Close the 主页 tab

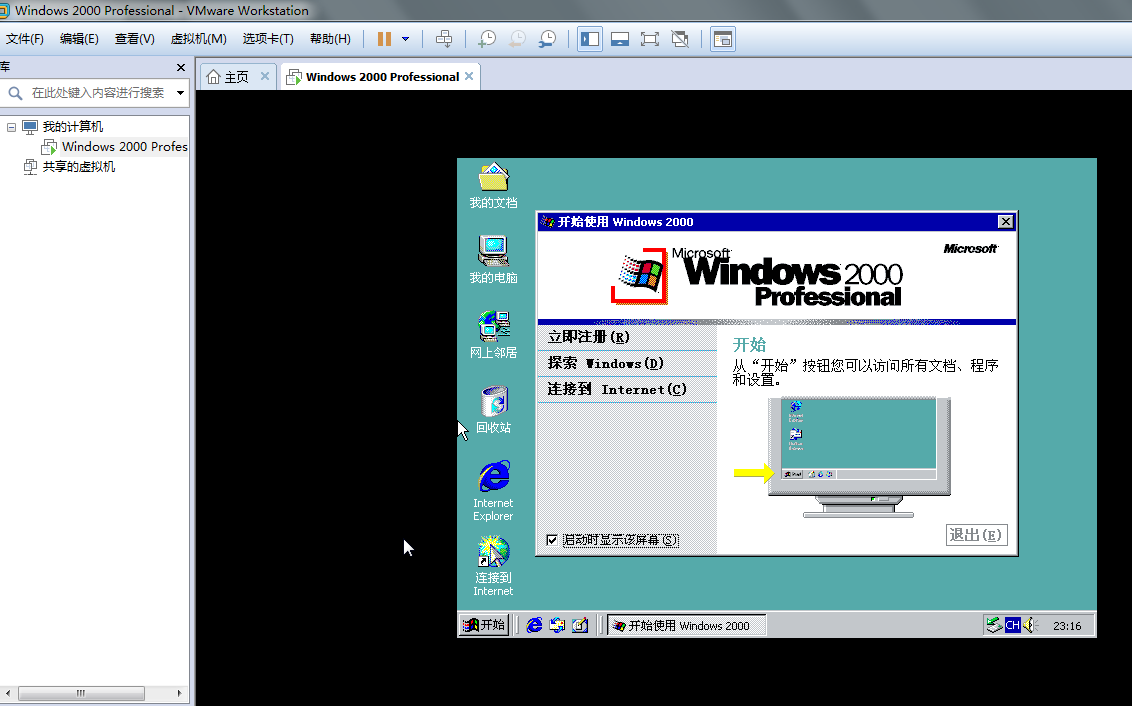(265, 76)
